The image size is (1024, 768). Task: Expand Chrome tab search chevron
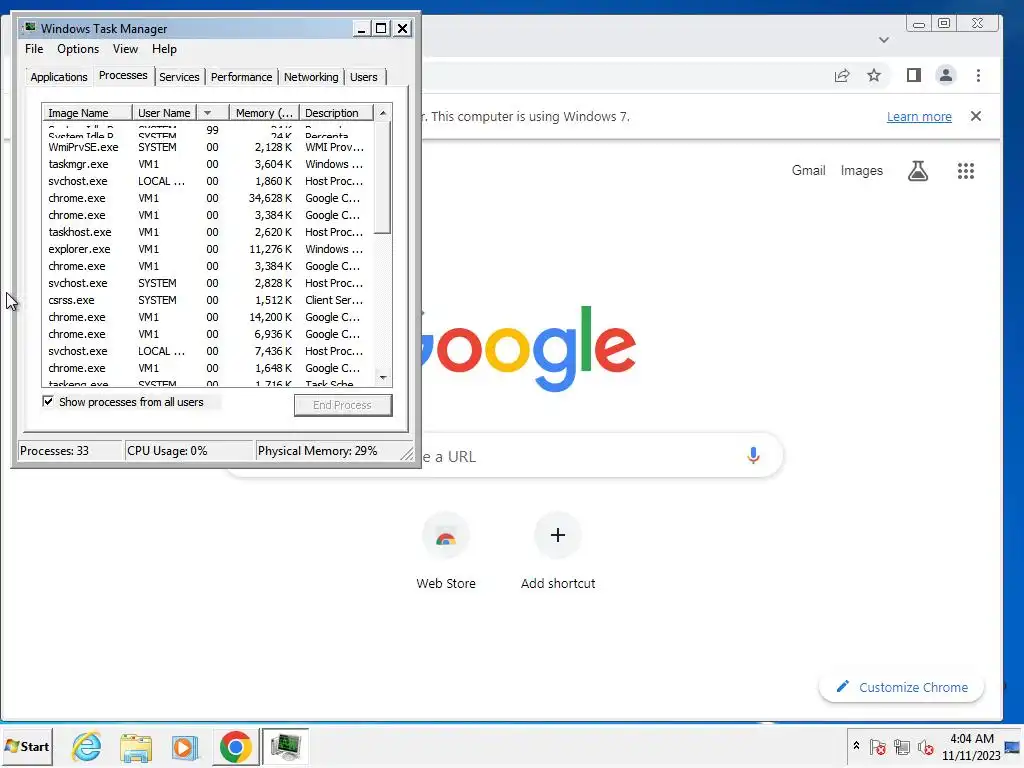884,40
